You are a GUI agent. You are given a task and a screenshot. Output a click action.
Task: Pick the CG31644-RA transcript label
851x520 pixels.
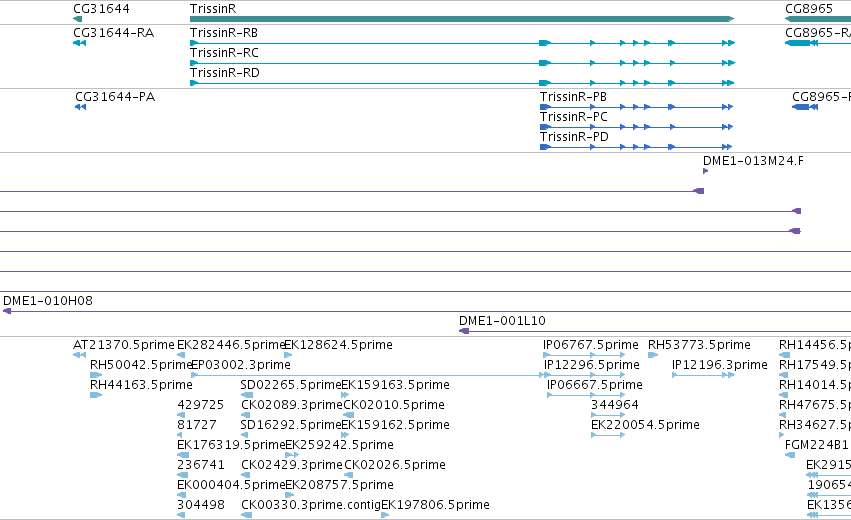coord(113,33)
